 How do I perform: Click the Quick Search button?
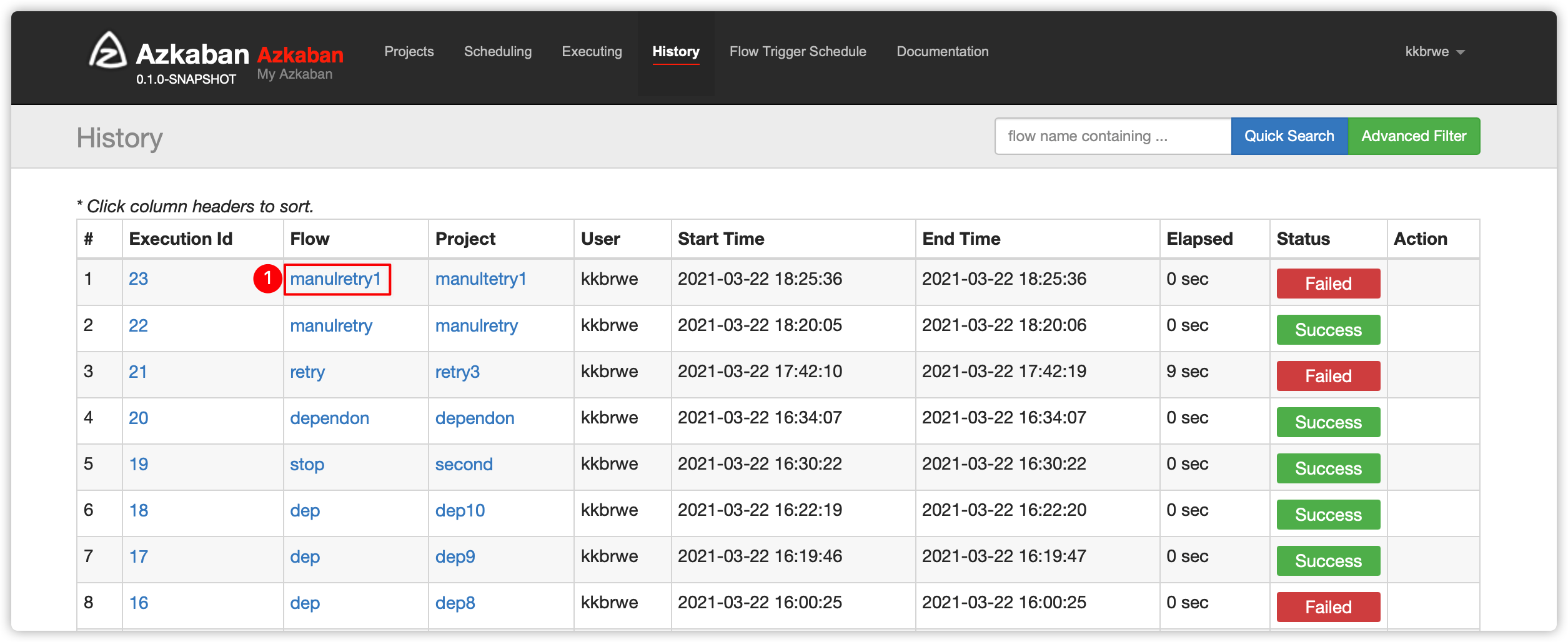1289,136
